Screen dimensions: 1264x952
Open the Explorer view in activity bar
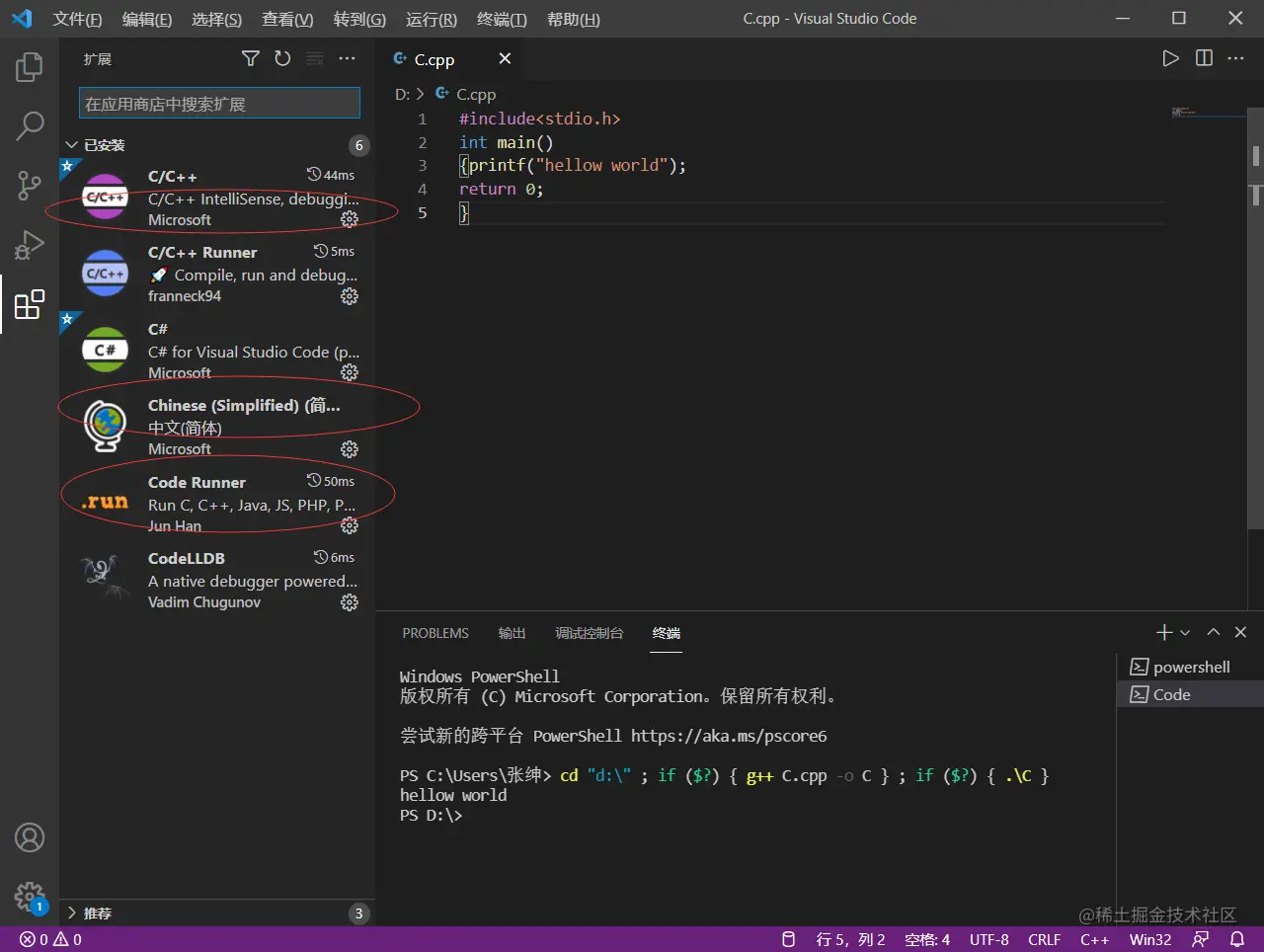coord(30,67)
